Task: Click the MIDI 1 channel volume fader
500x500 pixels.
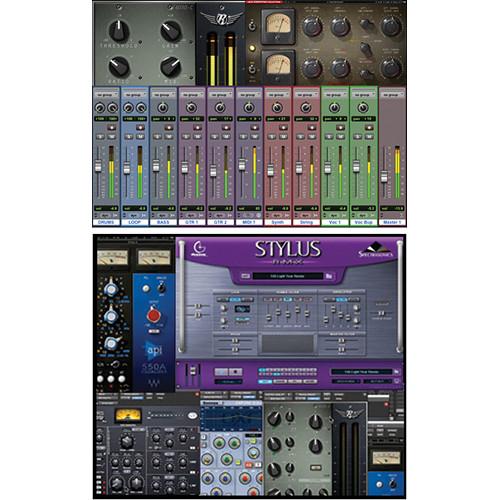Action: click(242, 165)
